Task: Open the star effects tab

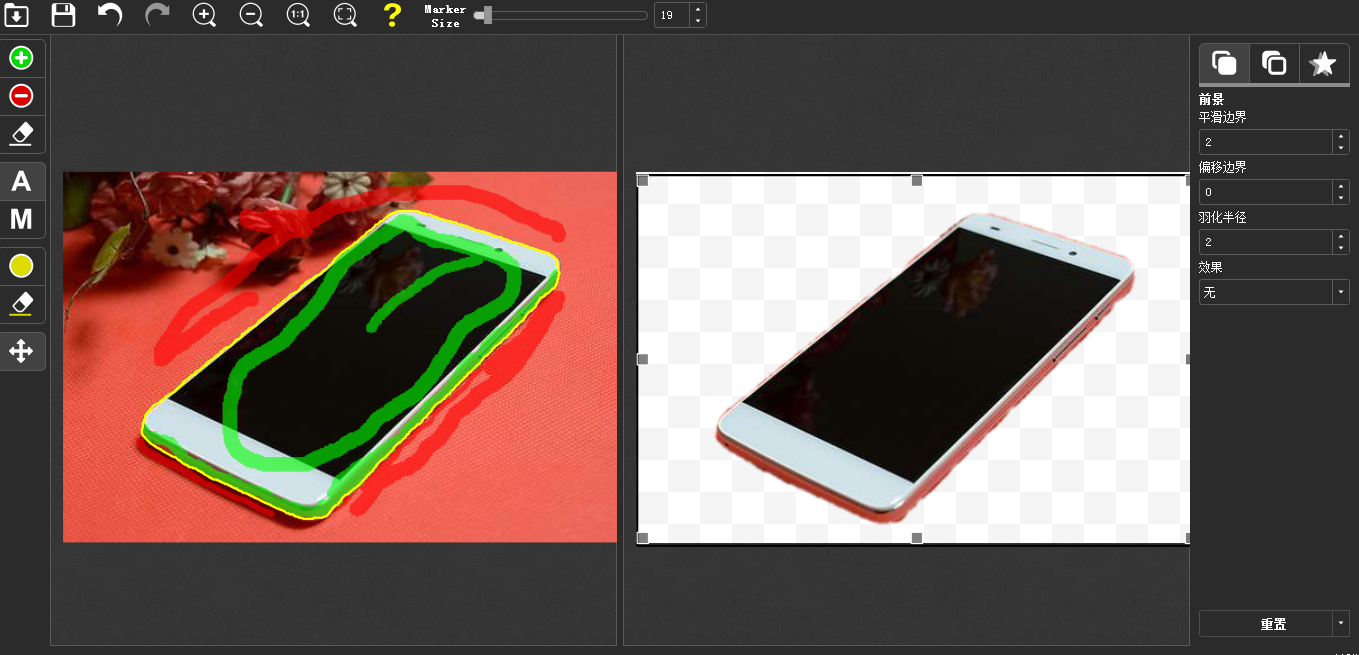Action: [x=1324, y=63]
